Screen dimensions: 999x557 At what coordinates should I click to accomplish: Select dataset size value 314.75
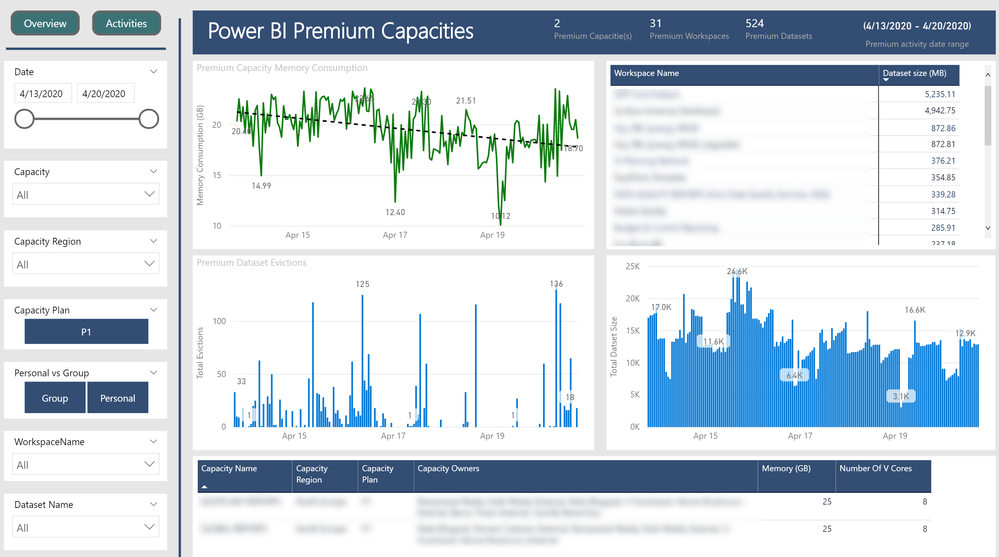pos(943,211)
